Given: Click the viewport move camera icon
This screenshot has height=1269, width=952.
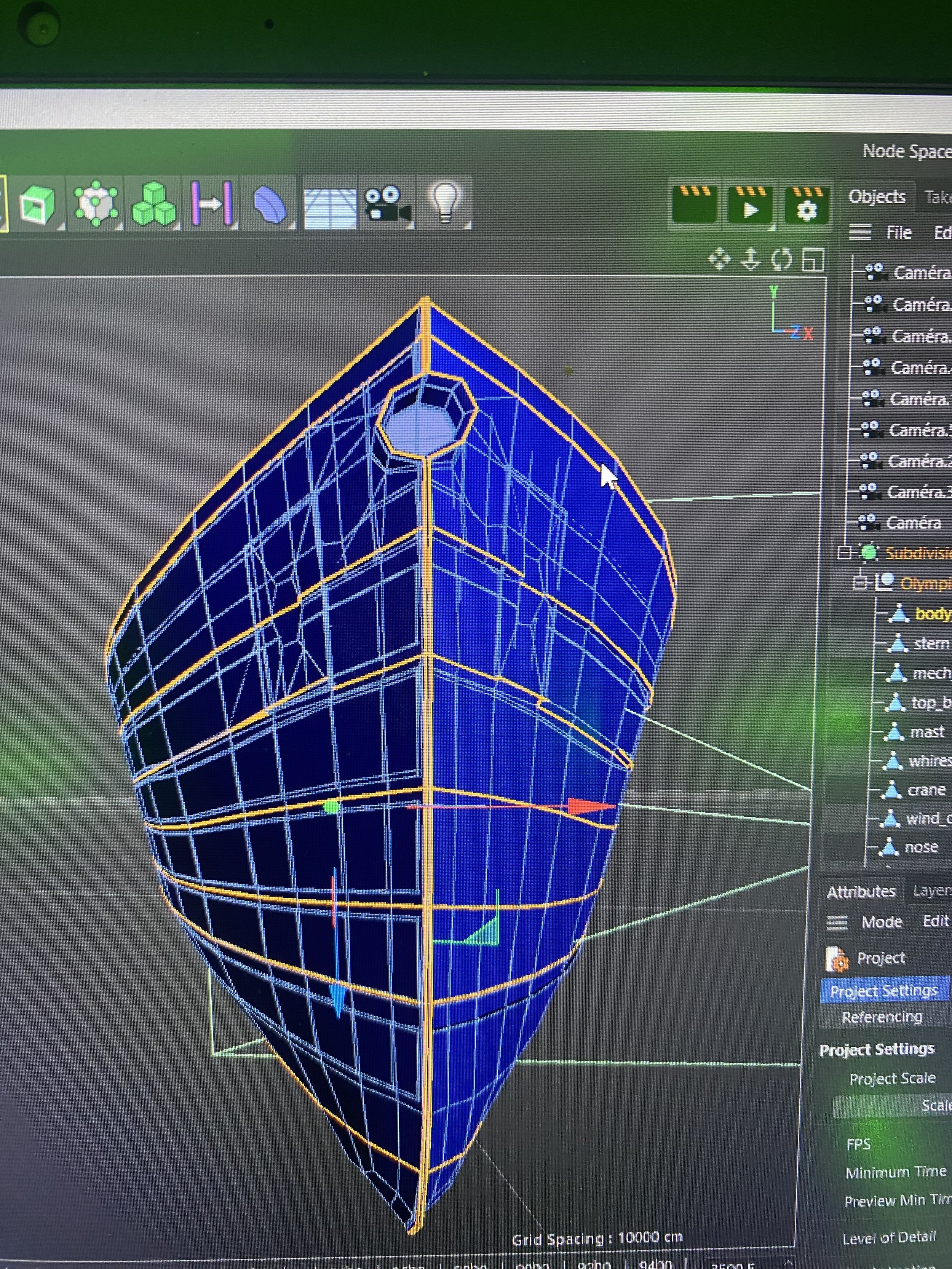Looking at the screenshot, I should (720, 259).
